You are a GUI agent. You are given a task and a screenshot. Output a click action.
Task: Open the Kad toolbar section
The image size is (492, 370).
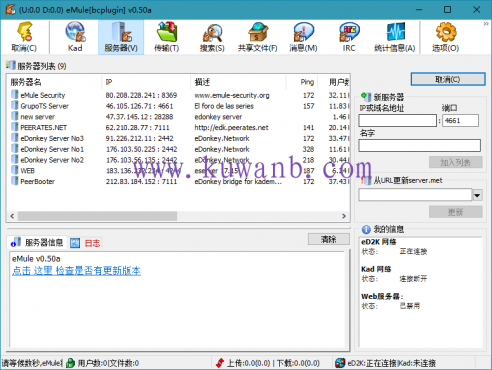[x=75, y=37]
